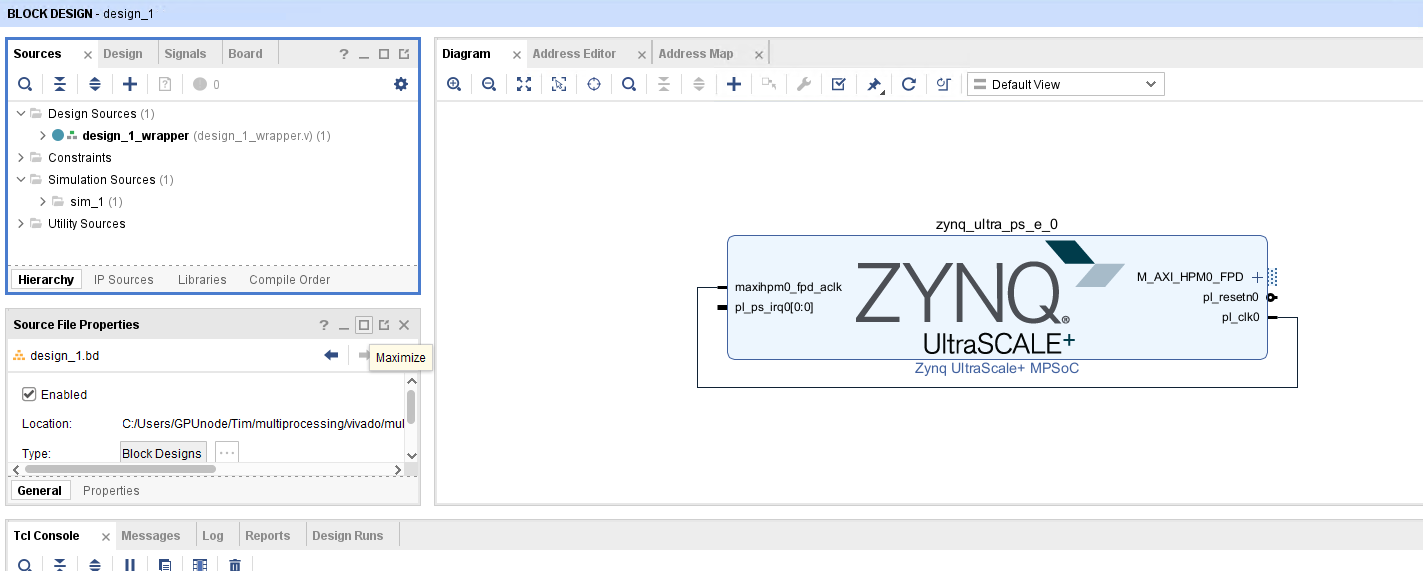Switch to the Design tab
The image size is (1423, 571).
pyautogui.click(x=123, y=54)
